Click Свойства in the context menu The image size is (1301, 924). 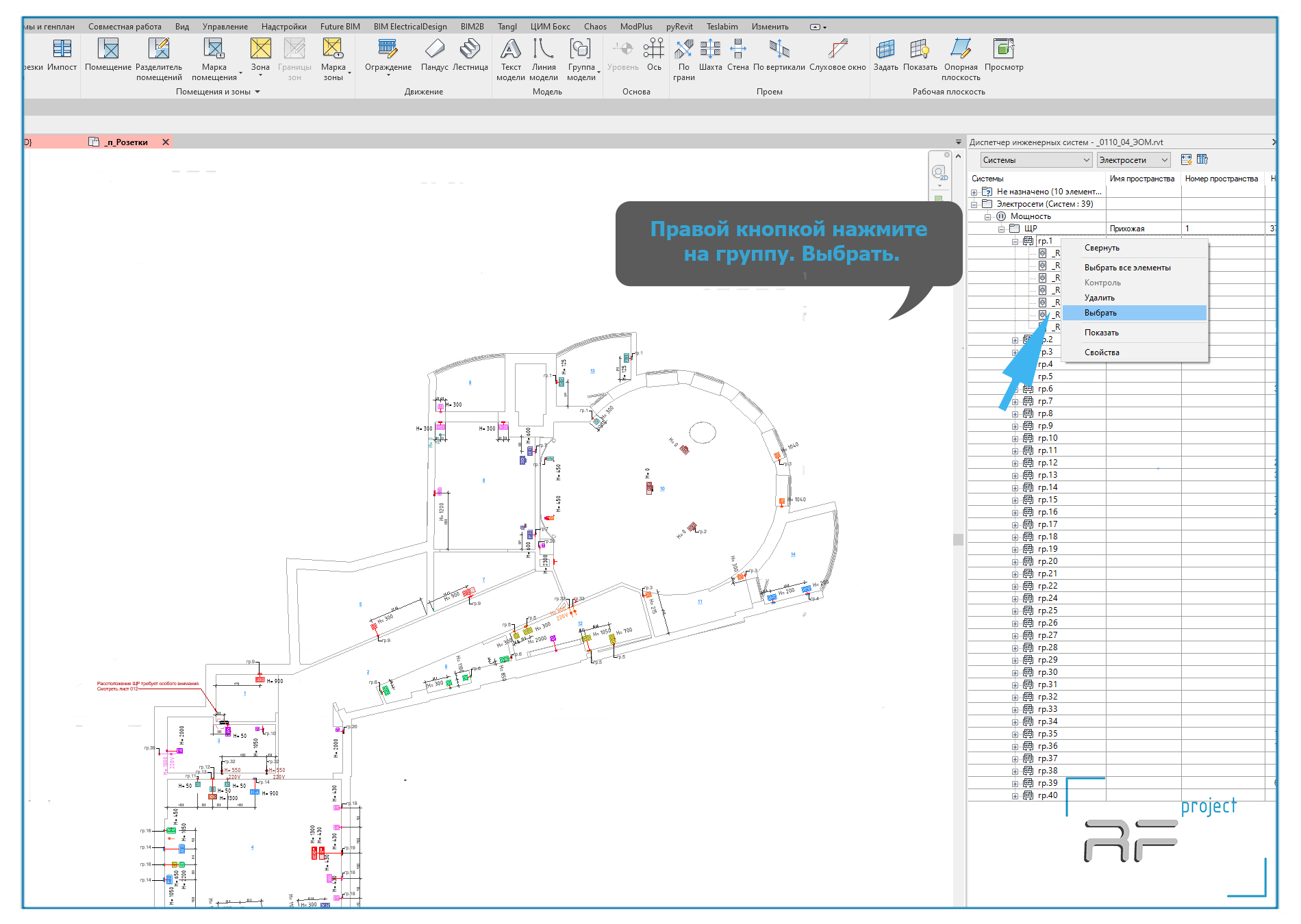[x=1135, y=352]
